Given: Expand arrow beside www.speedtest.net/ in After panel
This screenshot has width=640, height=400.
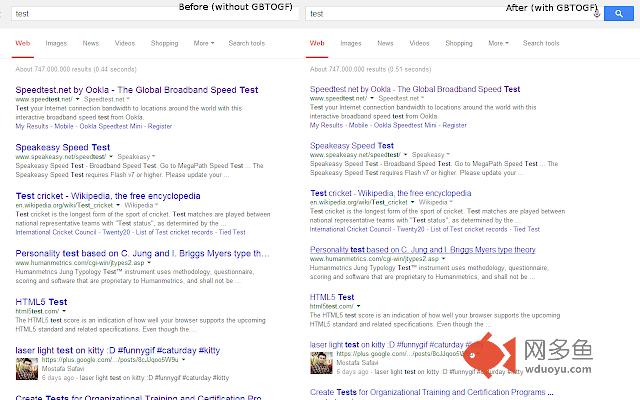Looking at the screenshot, I should [371, 98].
